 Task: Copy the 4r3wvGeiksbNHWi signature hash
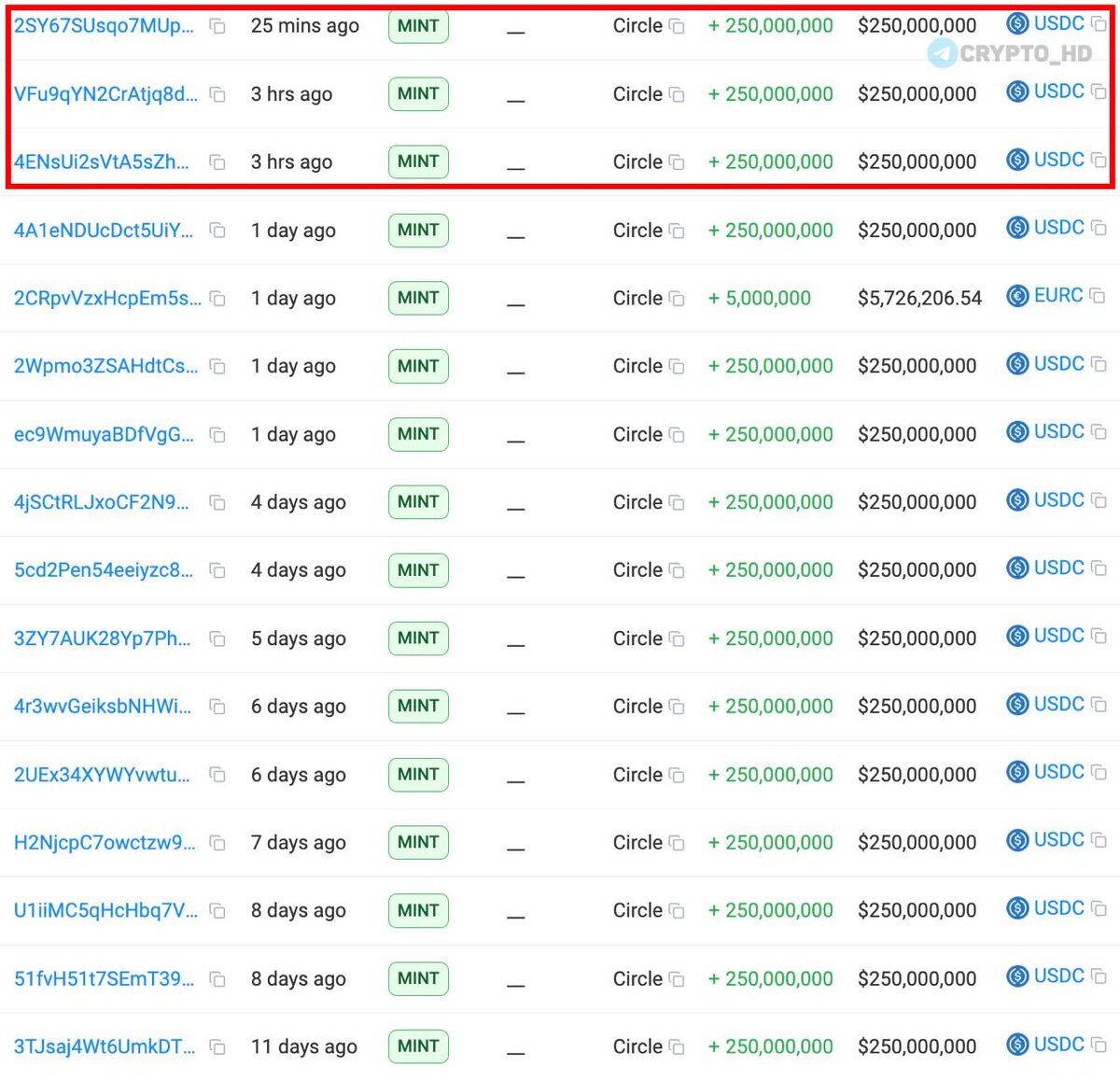(217, 708)
